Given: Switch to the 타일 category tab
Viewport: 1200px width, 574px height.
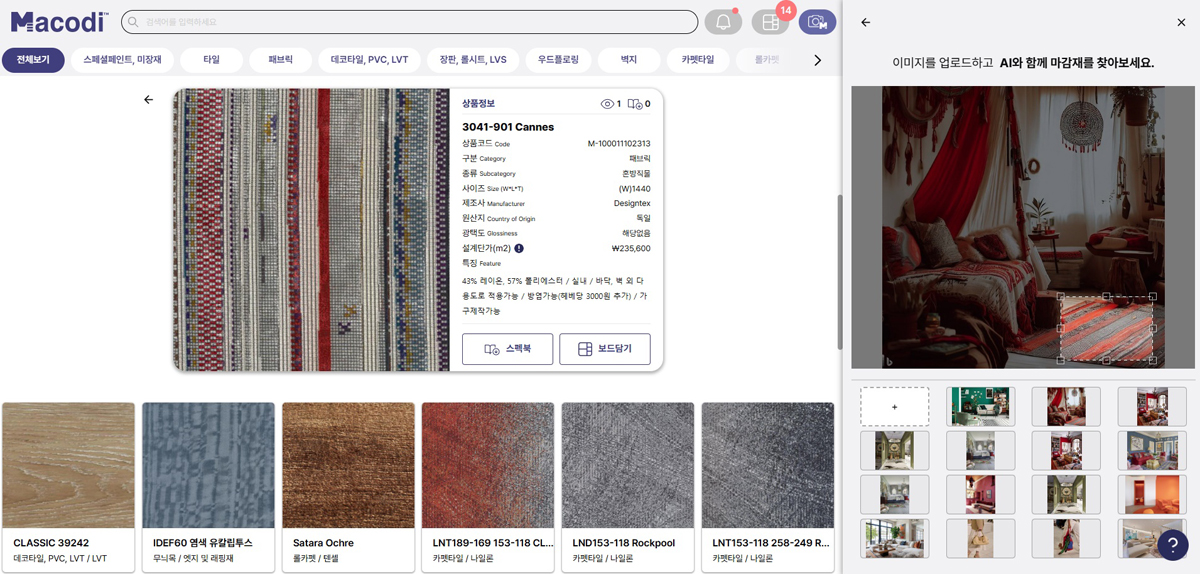Looking at the screenshot, I should (x=211, y=60).
